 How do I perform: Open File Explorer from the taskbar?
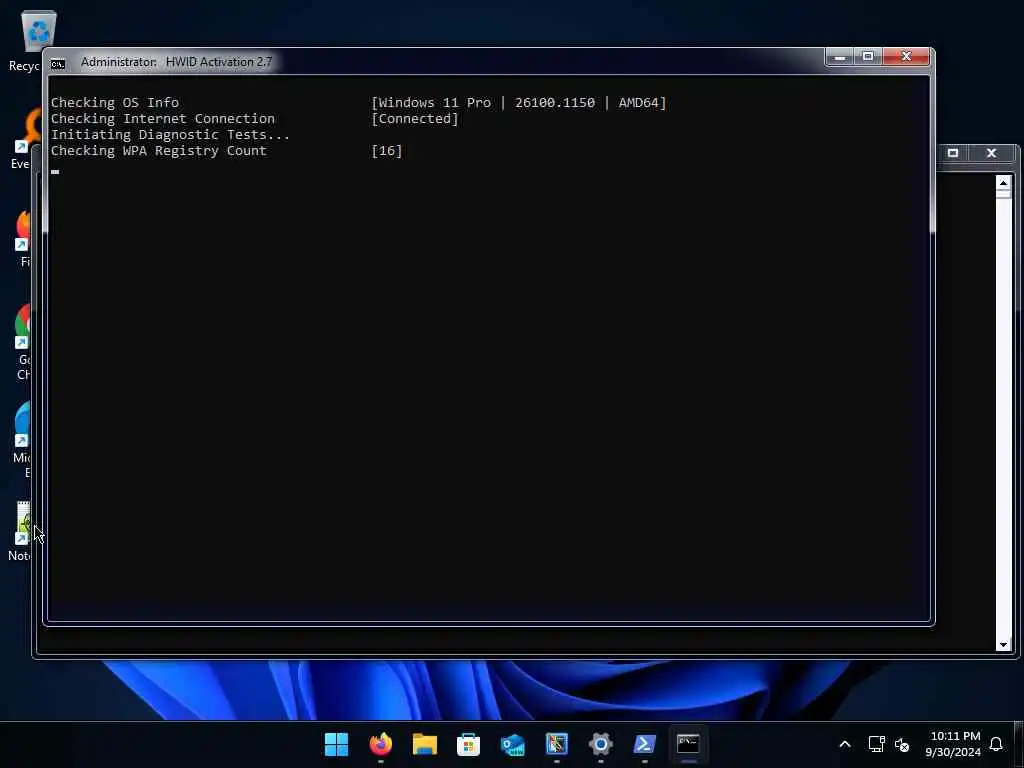click(424, 744)
